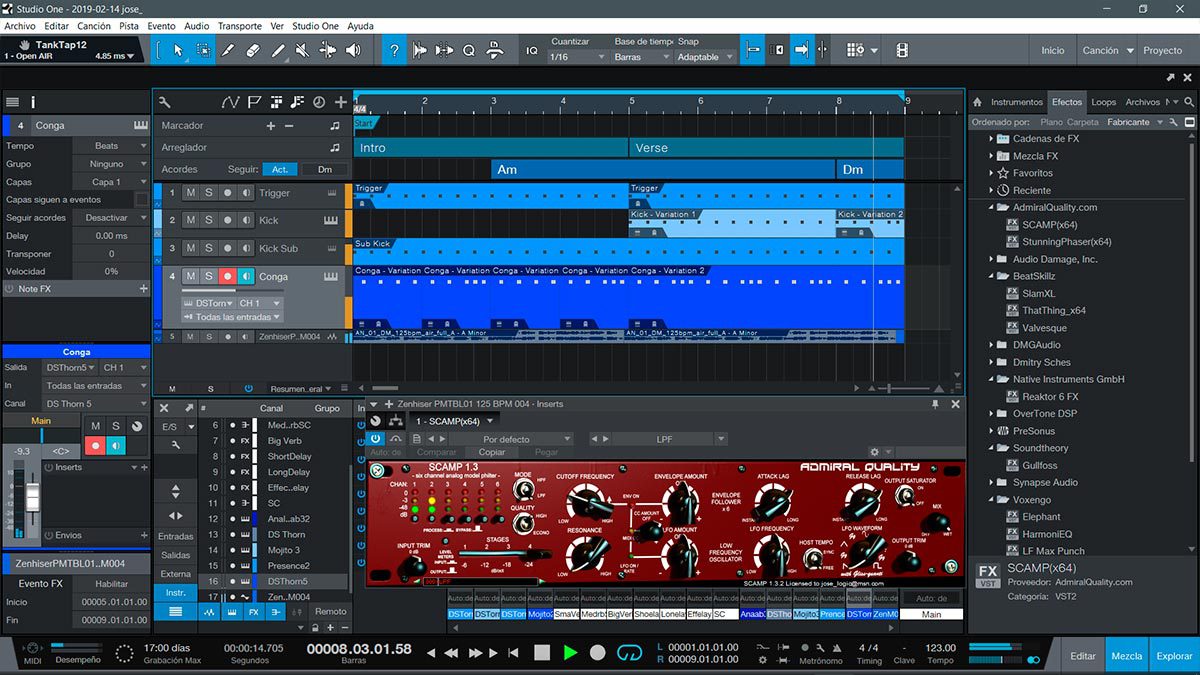Mute the Trigger track
The width and height of the screenshot is (1200, 675).
click(x=190, y=193)
